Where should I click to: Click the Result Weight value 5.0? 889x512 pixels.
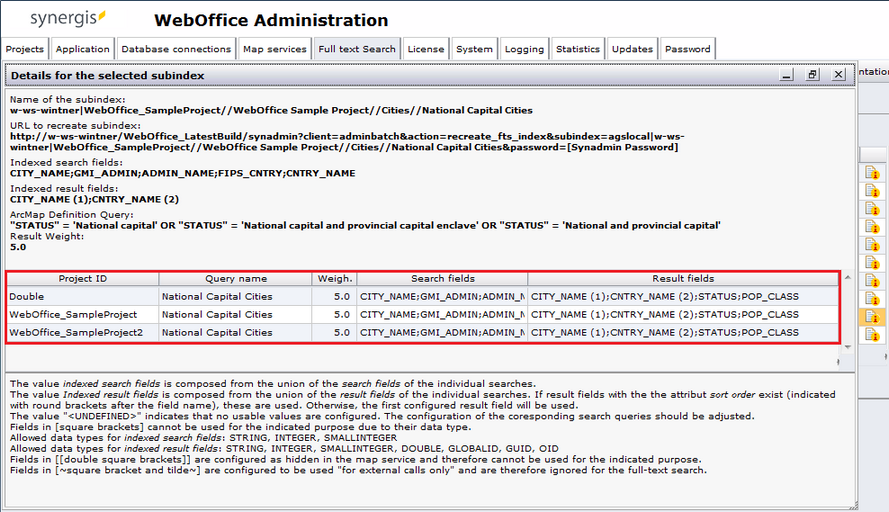coord(18,247)
